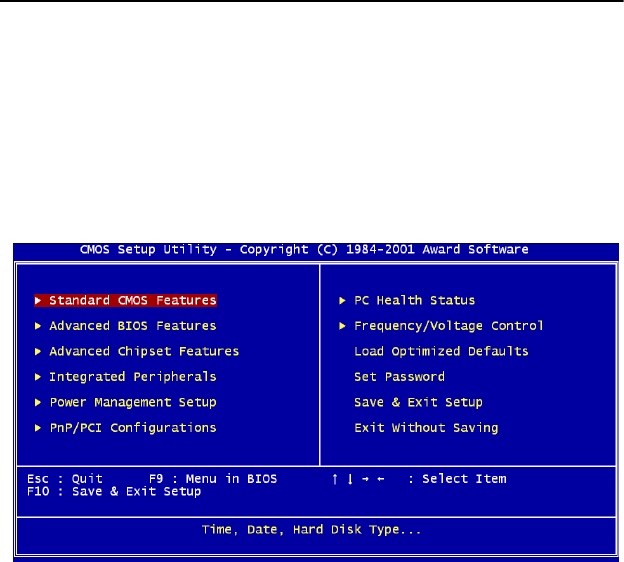Click the 'F9 : Menu in BIOS' hint
Image resolution: width=624 pixels, height=562 pixels.
213,479
